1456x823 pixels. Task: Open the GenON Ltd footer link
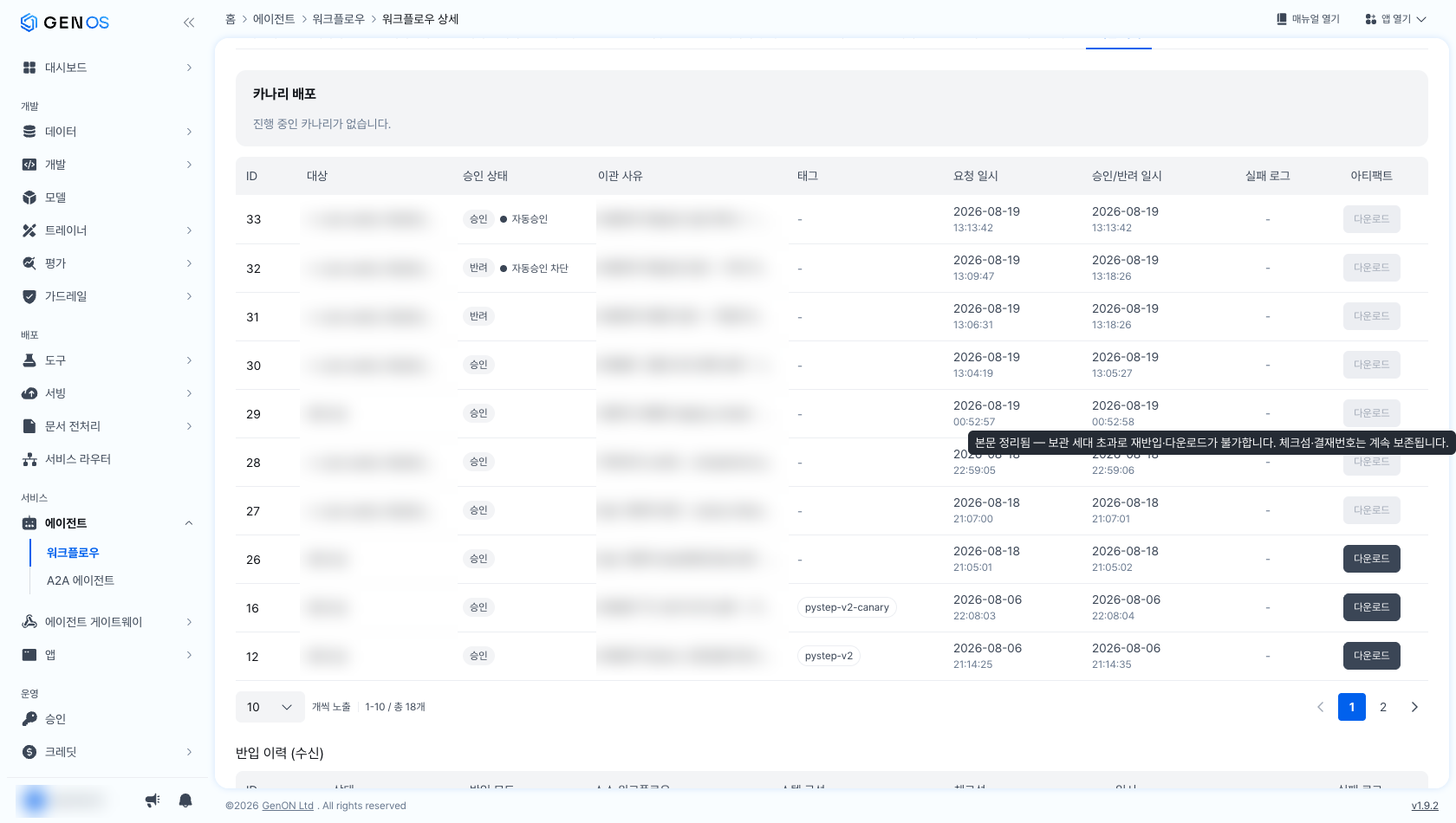[288, 806]
